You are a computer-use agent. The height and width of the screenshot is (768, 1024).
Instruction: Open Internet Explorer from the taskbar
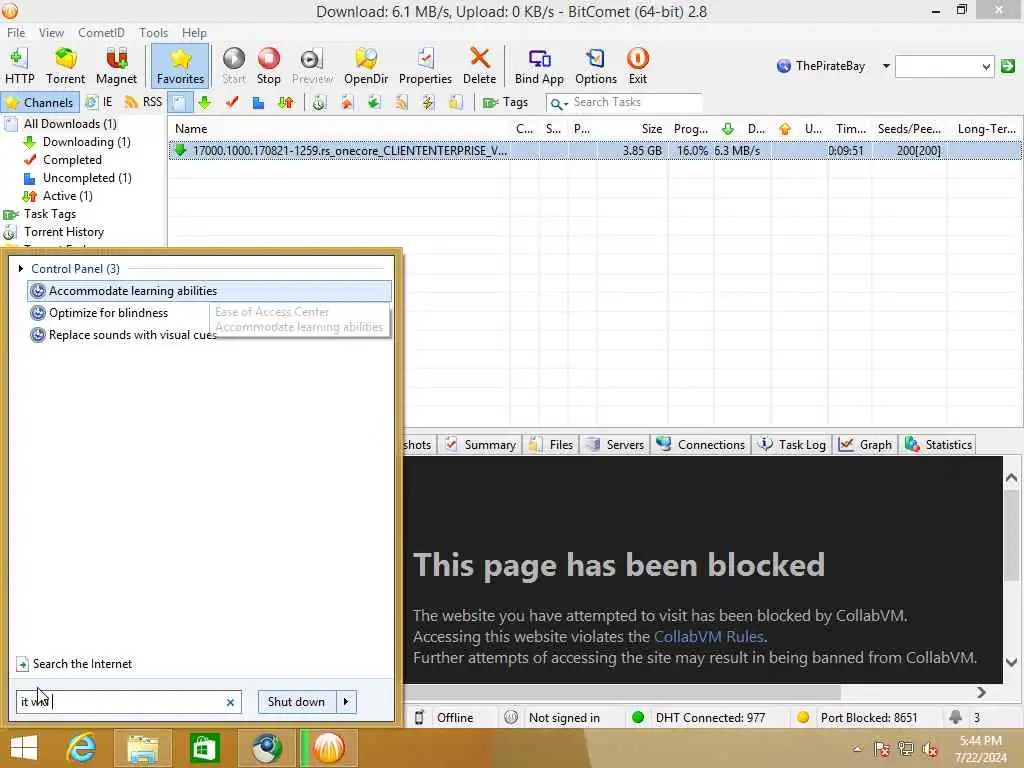[x=81, y=748]
